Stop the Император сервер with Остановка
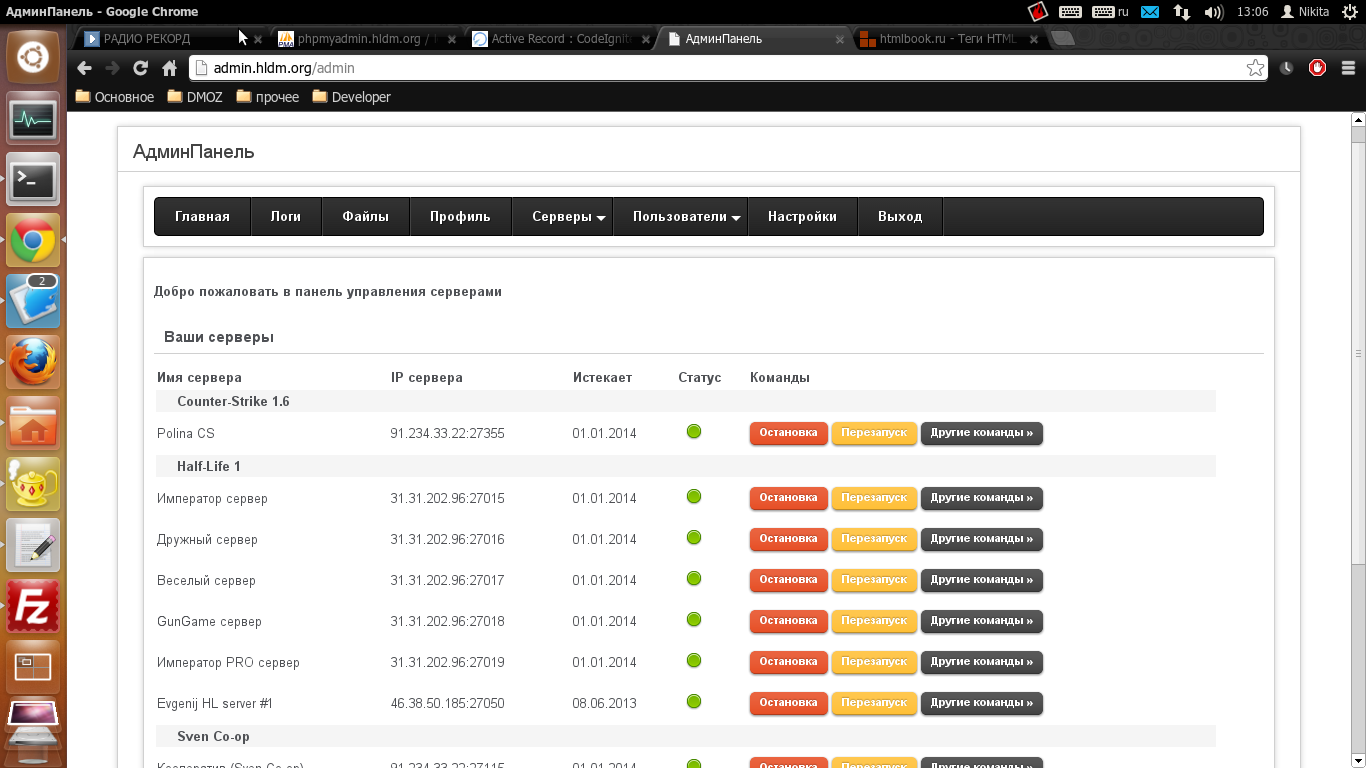This screenshot has width=1366, height=768. (788, 498)
